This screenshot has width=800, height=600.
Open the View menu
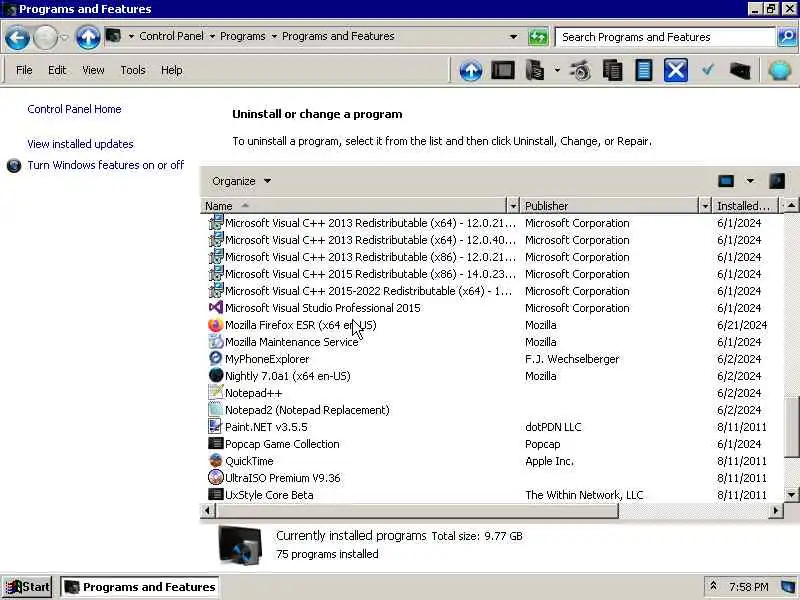pyautogui.click(x=93, y=70)
